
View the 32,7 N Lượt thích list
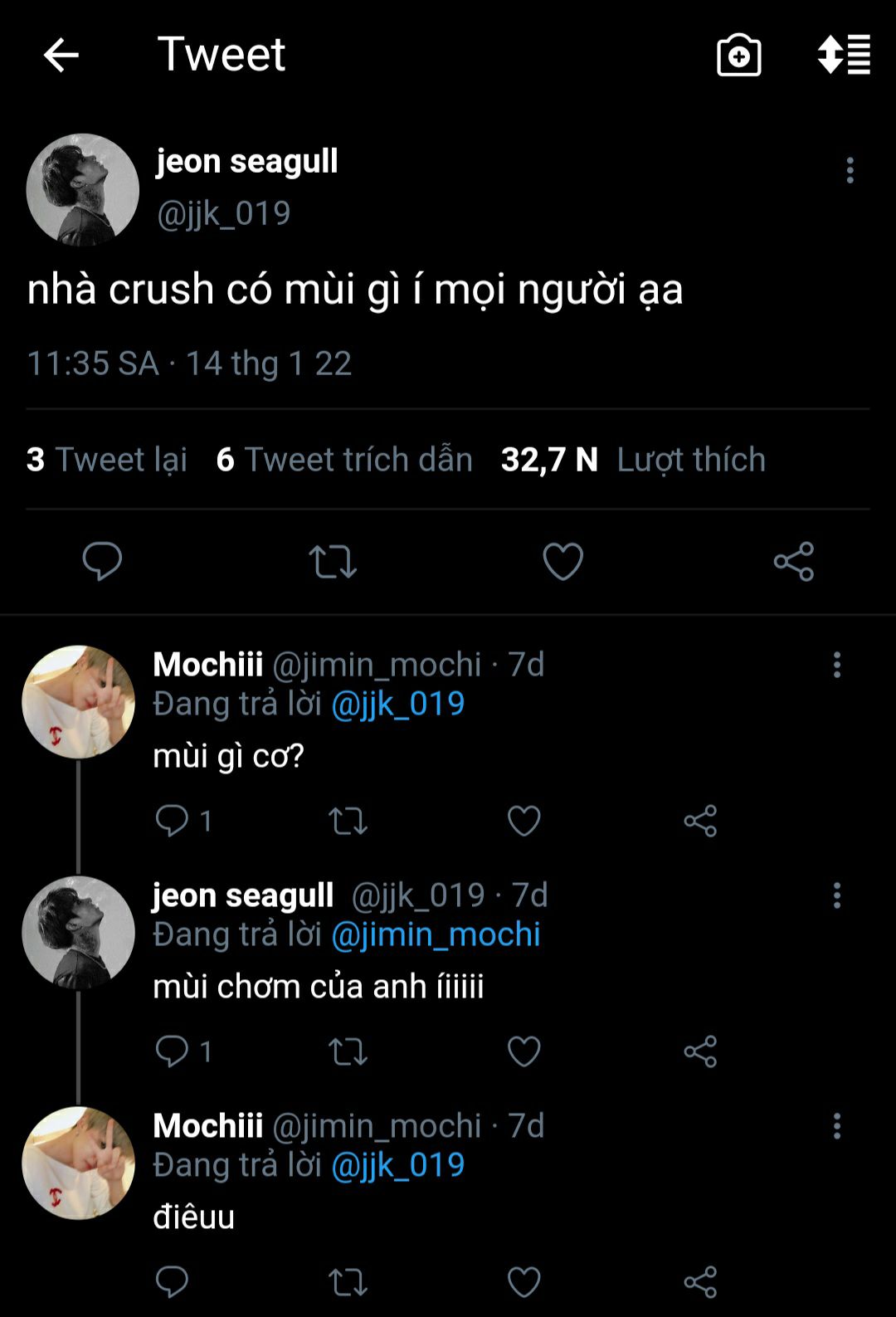(x=633, y=460)
